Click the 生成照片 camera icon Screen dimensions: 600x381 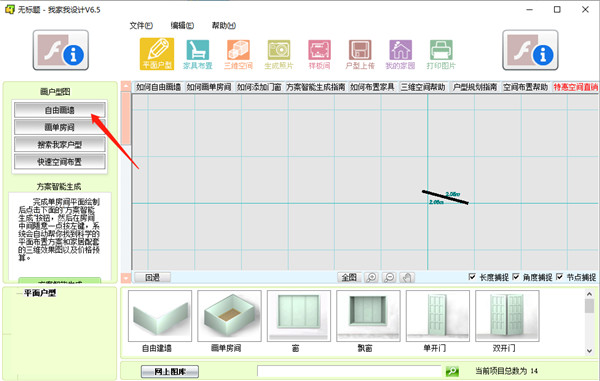click(279, 54)
